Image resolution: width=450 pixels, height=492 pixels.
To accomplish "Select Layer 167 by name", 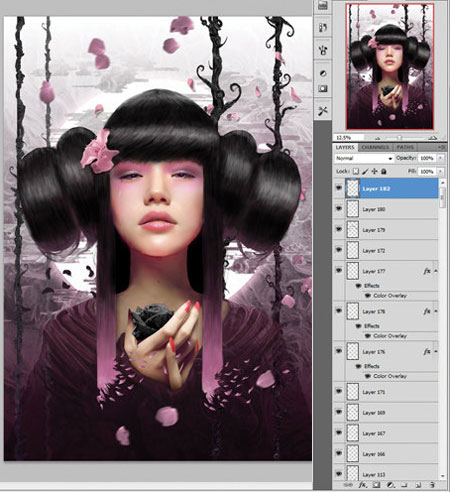I will 374,434.
